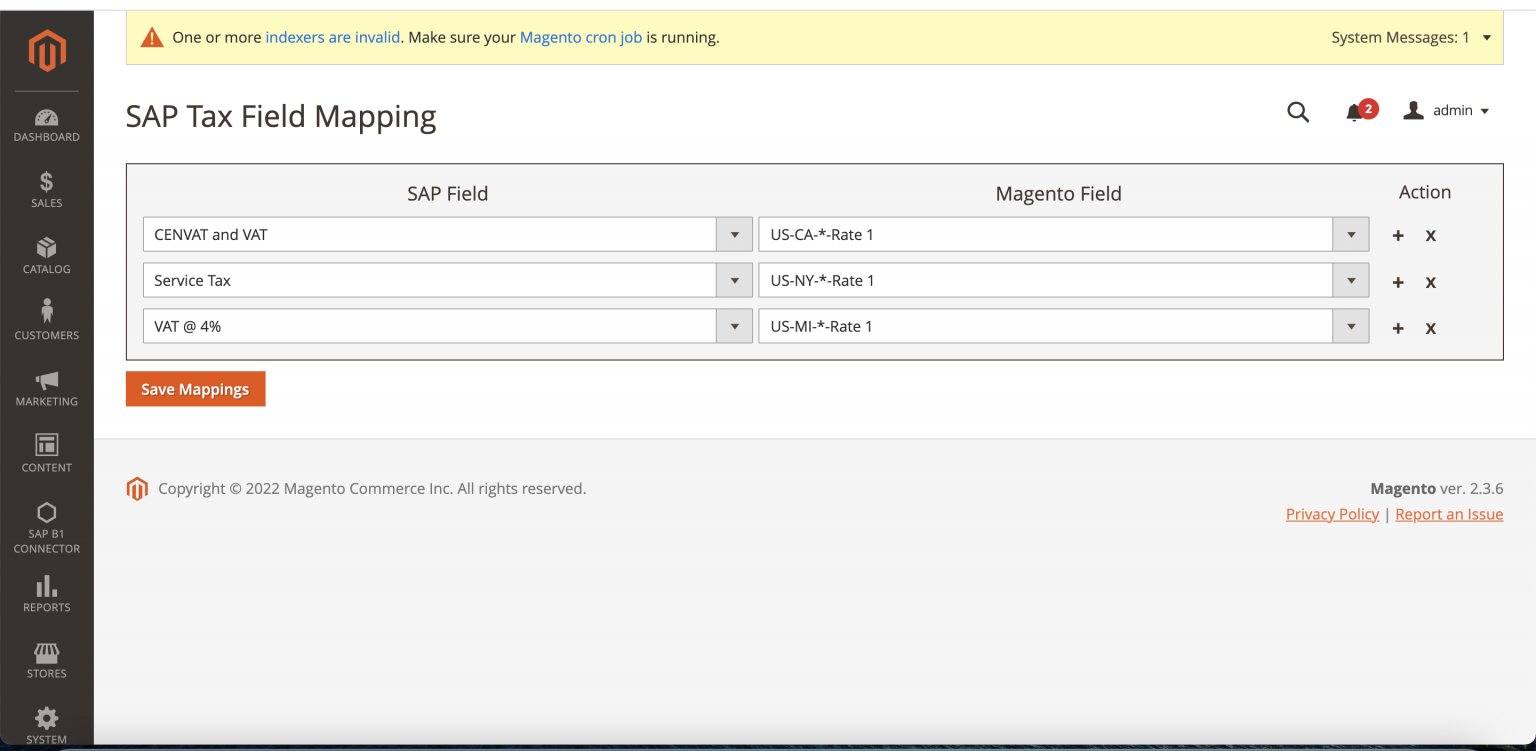This screenshot has width=1536, height=751.
Task: Click the search magnifier icon
Action: tap(1297, 112)
